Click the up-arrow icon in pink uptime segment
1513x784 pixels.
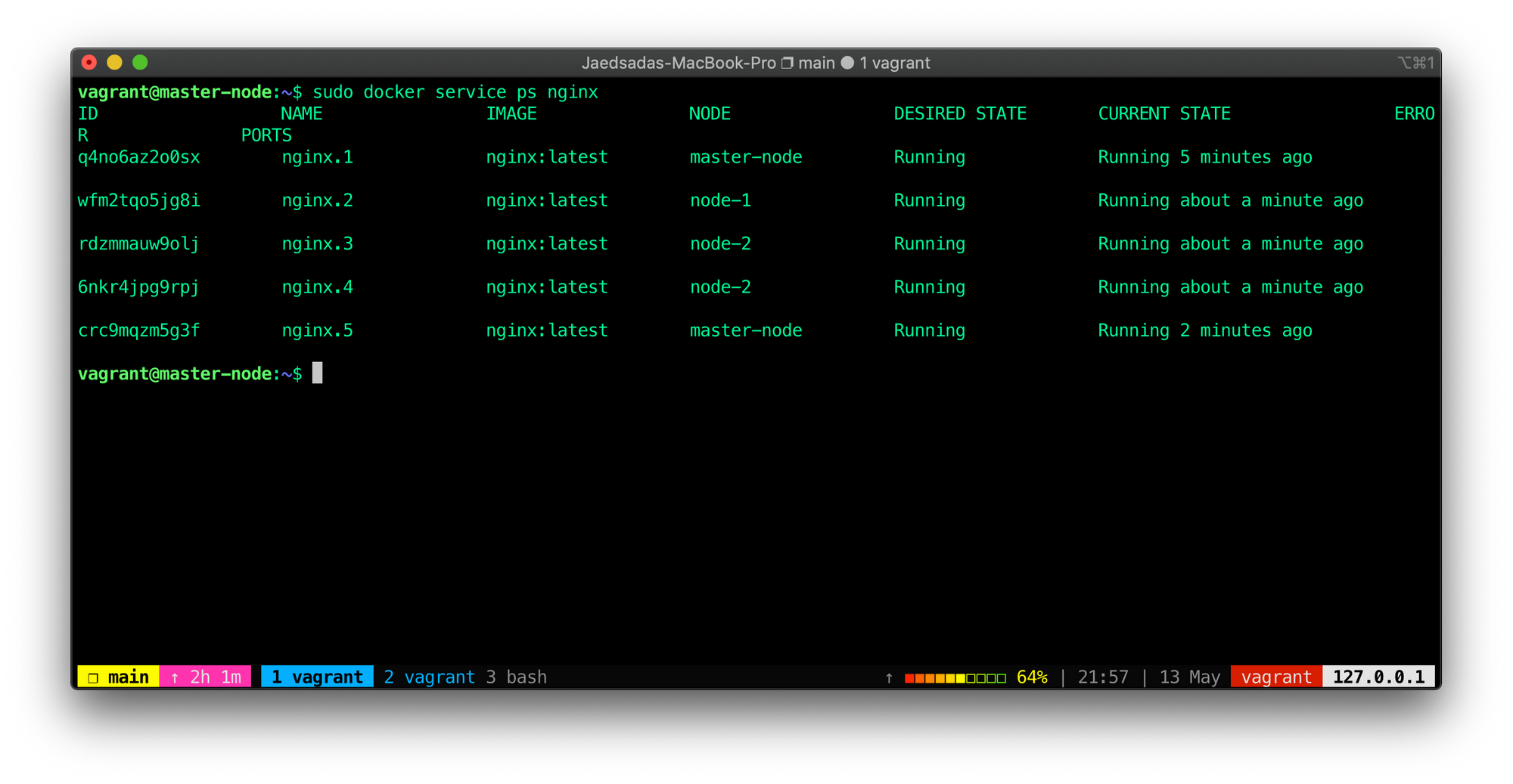click(x=175, y=677)
